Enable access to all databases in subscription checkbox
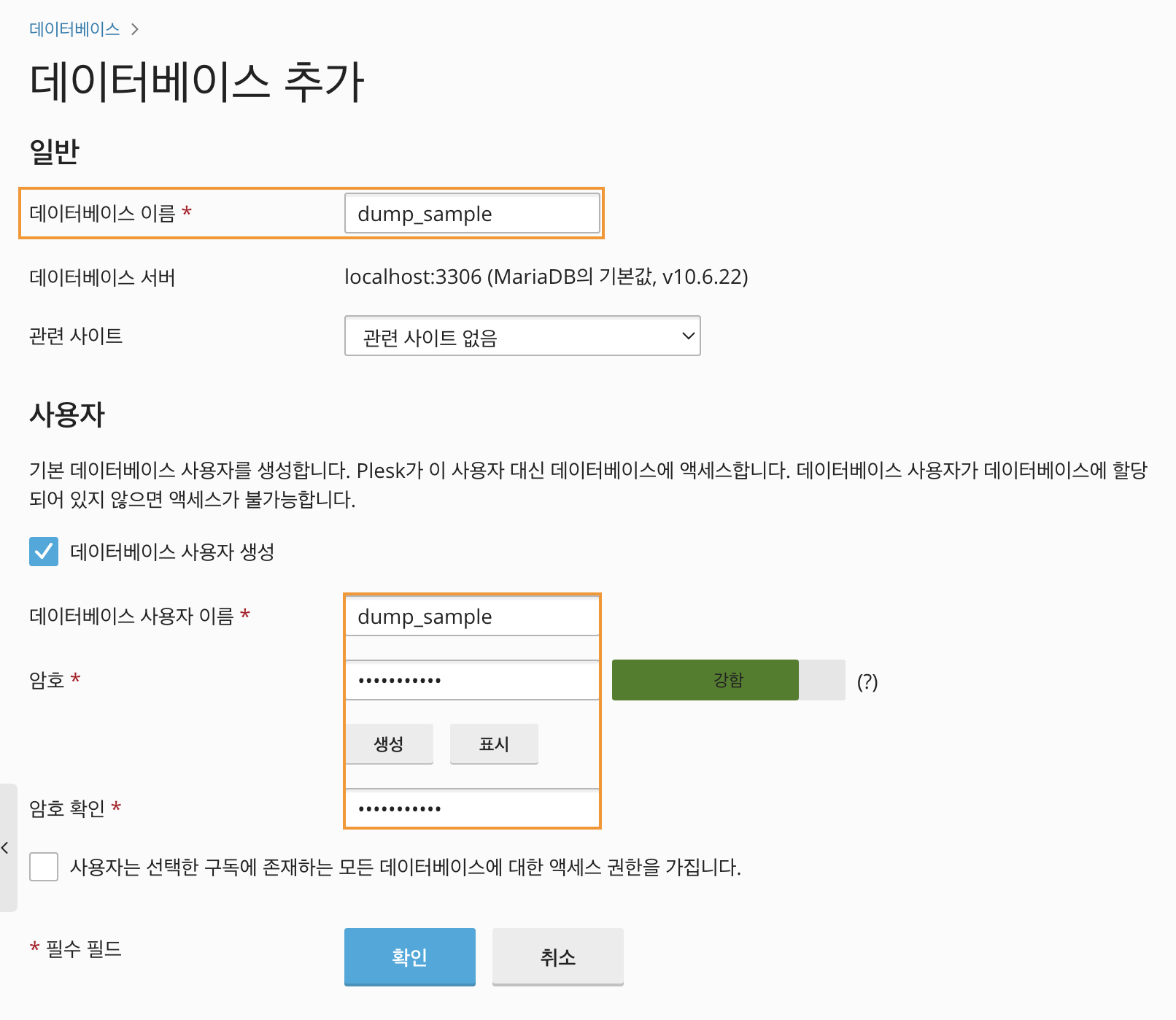This screenshot has height=1020, width=1176. pos(44,867)
